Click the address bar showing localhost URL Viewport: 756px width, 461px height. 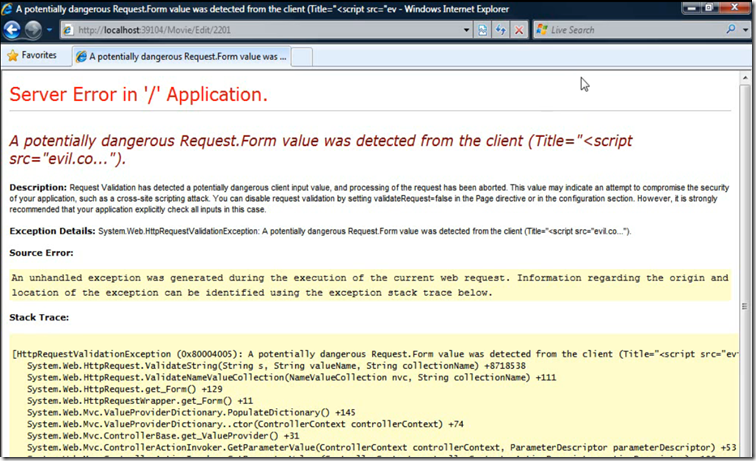[x=267, y=30]
